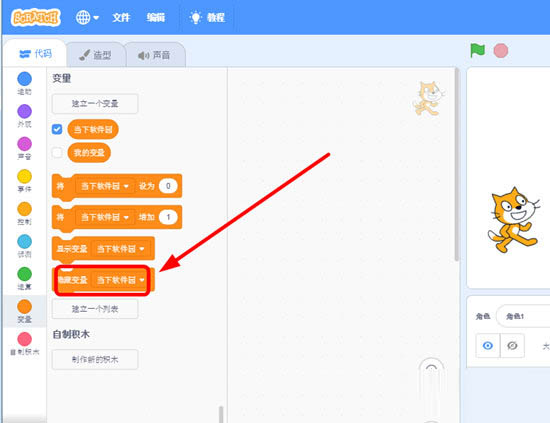Stop the project with red stop button
The height and width of the screenshot is (423, 550).
click(x=501, y=51)
